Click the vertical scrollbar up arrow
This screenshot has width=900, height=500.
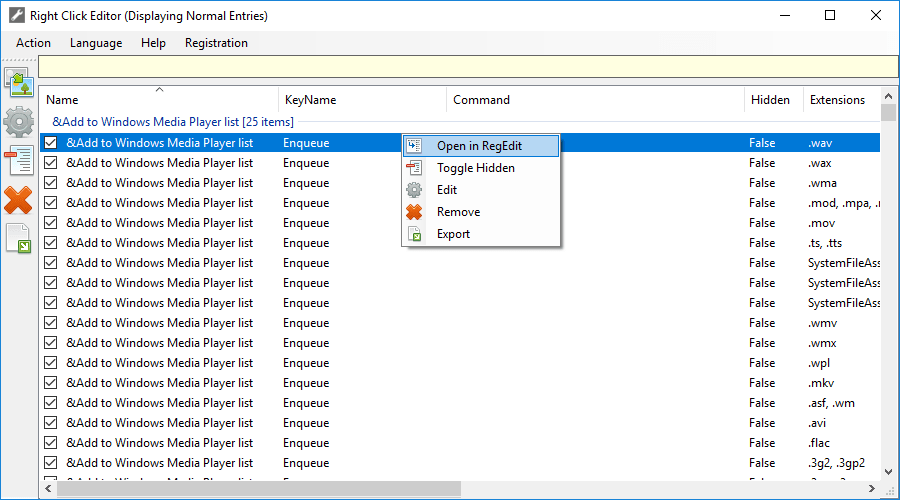[x=889, y=96]
